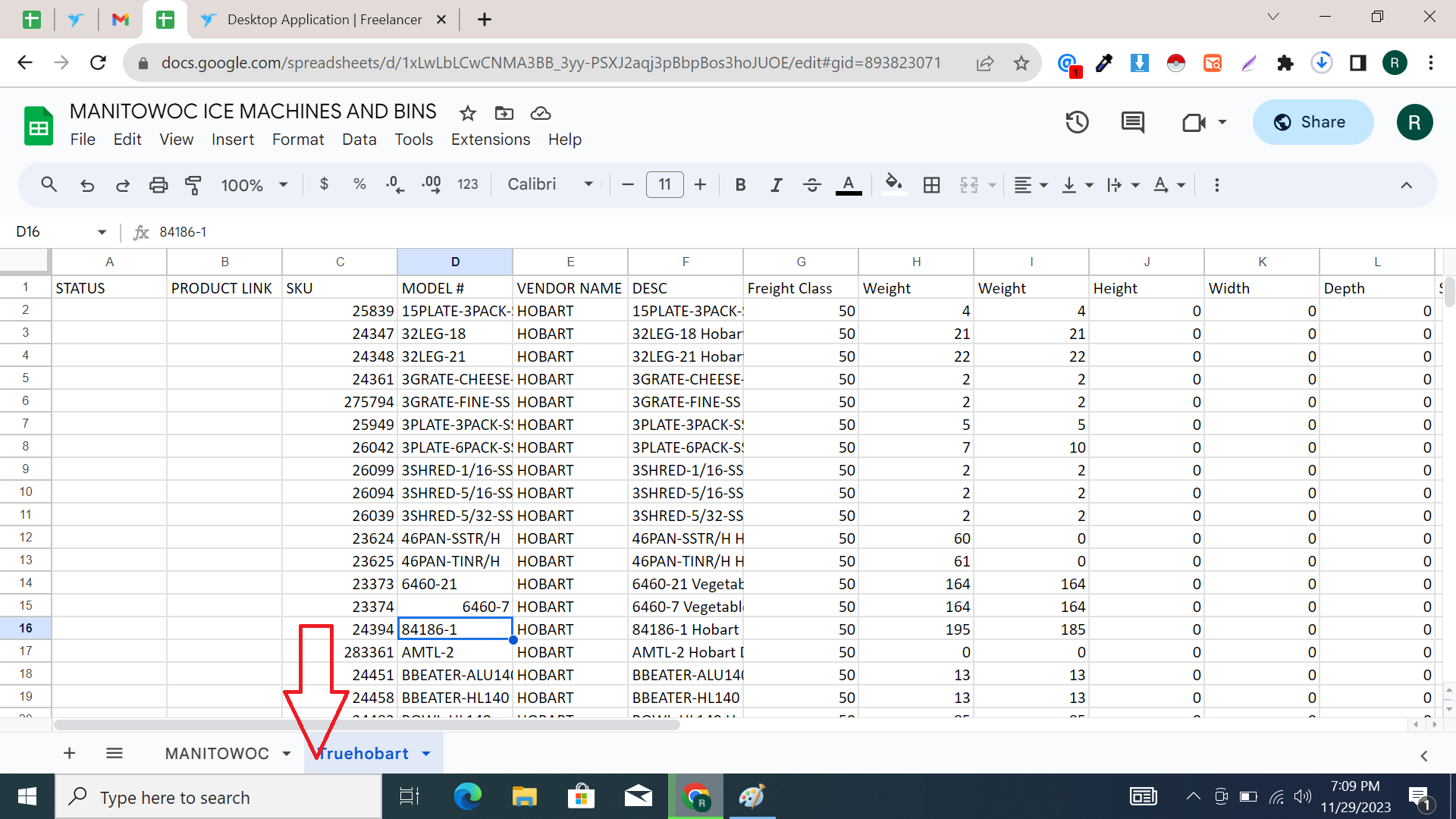Open the toolbar more options menu
Image resolution: width=1456 pixels, height=819 pixels.
(1217, 185)
